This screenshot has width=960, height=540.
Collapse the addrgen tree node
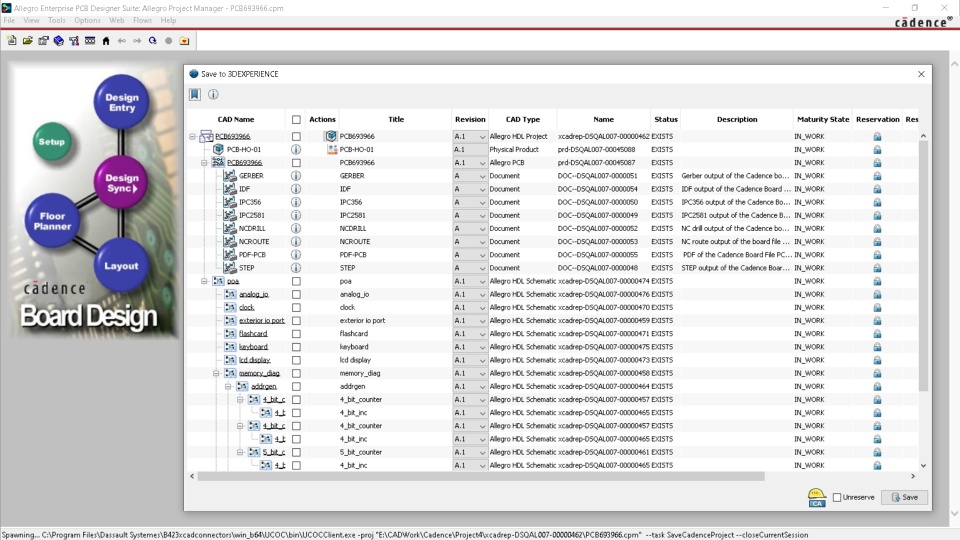(228, 386)
